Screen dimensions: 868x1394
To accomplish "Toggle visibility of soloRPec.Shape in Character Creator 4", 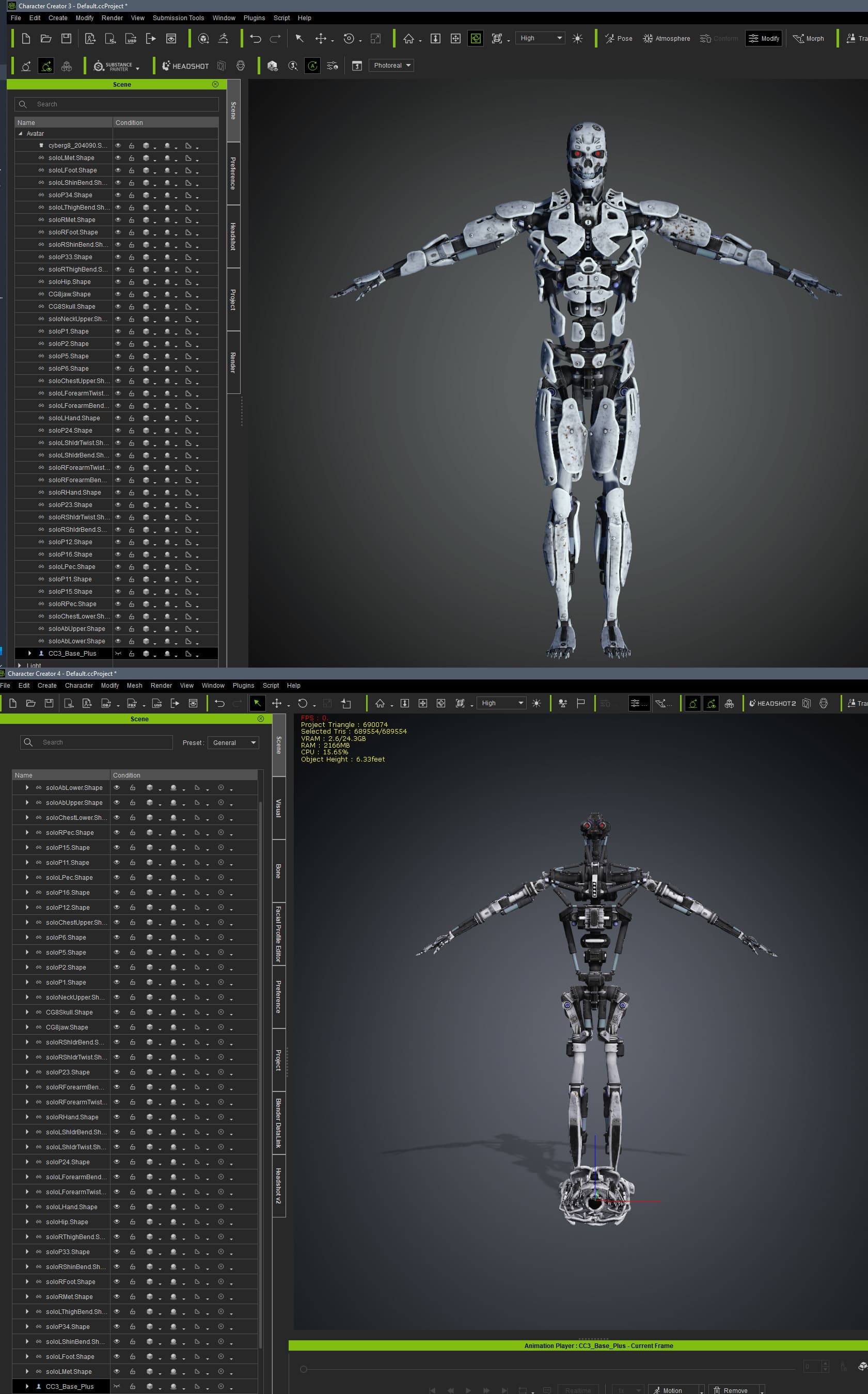I will pyautogui.click(x=117, y=832).
